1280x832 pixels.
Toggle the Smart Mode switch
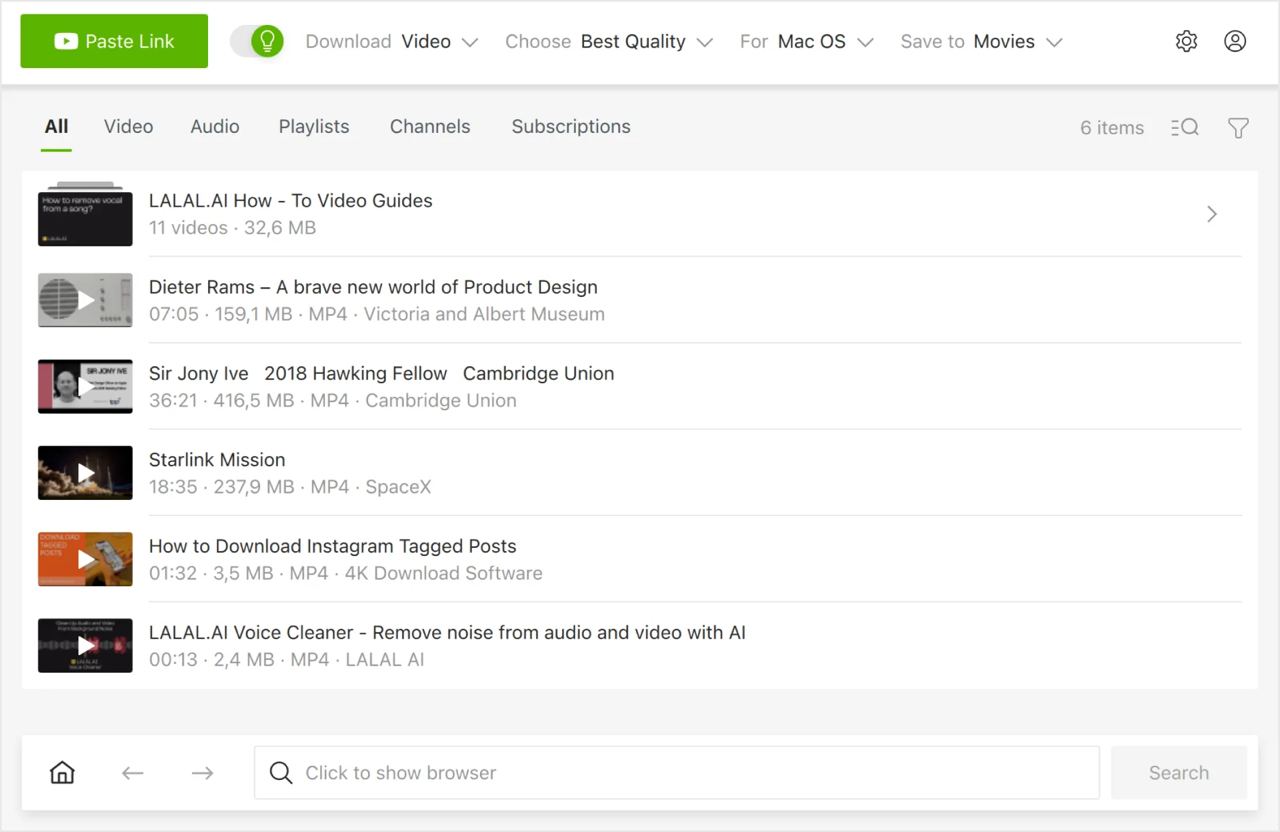click(x=257, y=41)
